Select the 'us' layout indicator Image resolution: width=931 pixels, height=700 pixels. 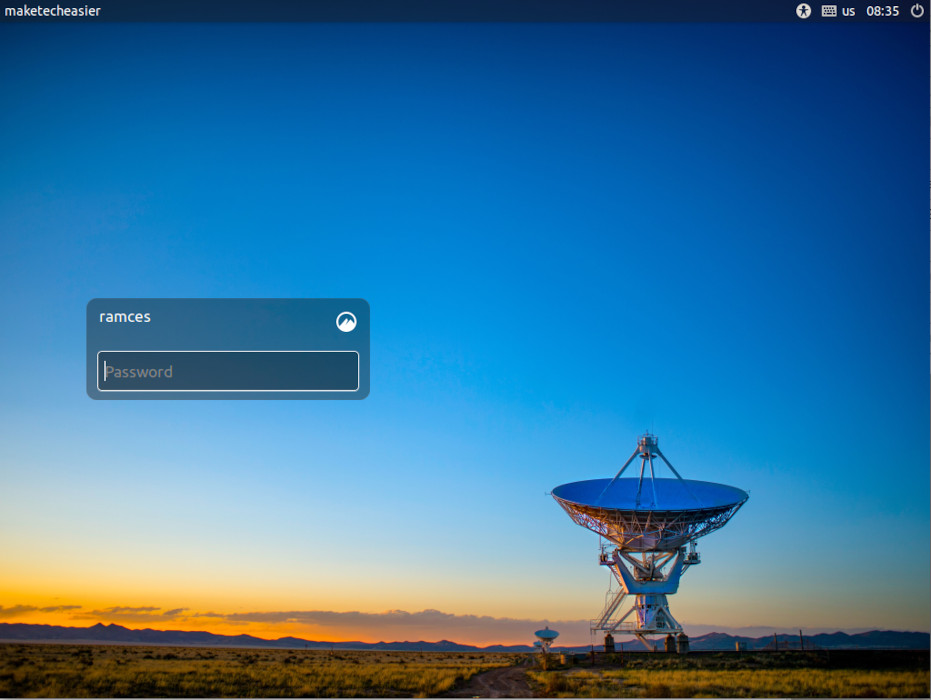tap(849, 11)
